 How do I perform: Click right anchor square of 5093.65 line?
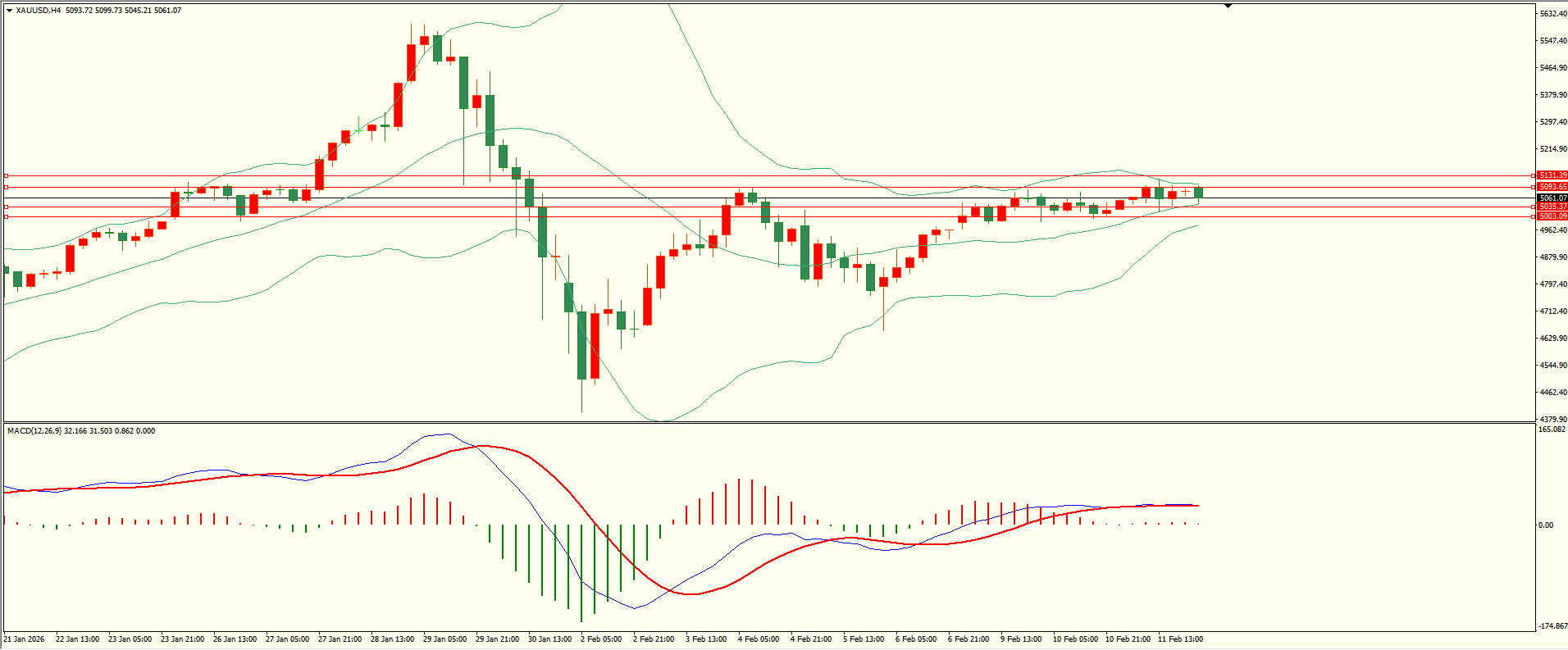[x=1534, y=187]
